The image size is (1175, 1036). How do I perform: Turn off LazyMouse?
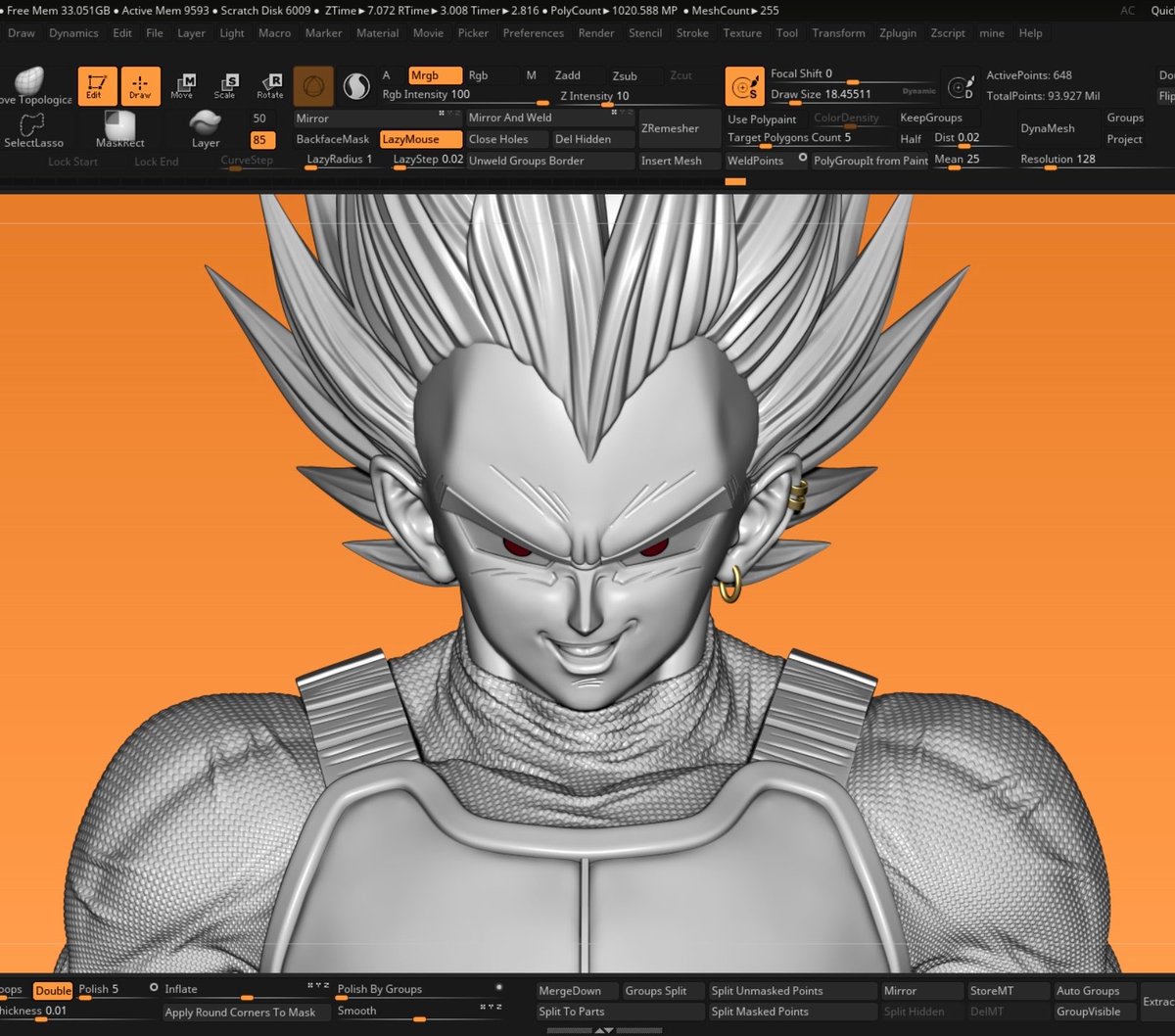421,139
